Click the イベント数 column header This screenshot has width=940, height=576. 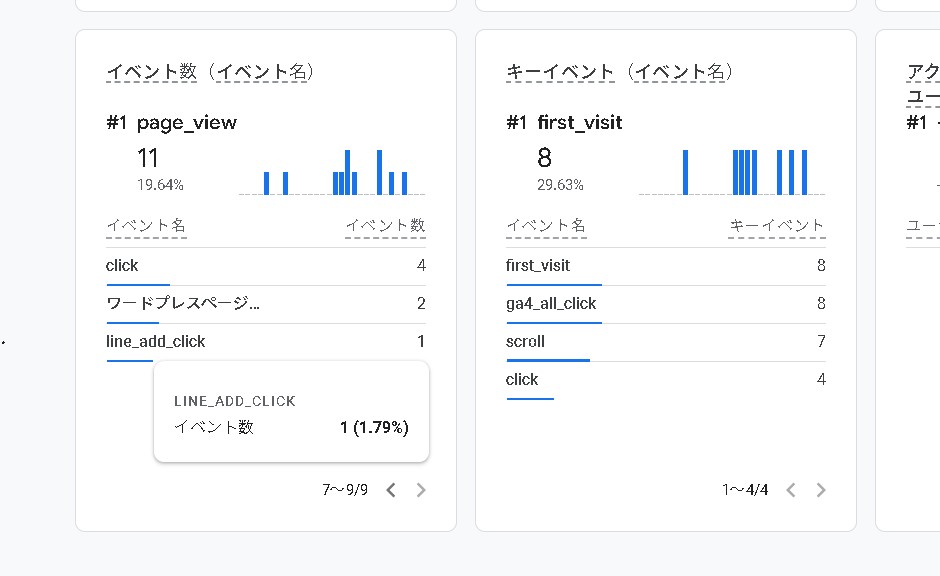[x=385, y=226]
